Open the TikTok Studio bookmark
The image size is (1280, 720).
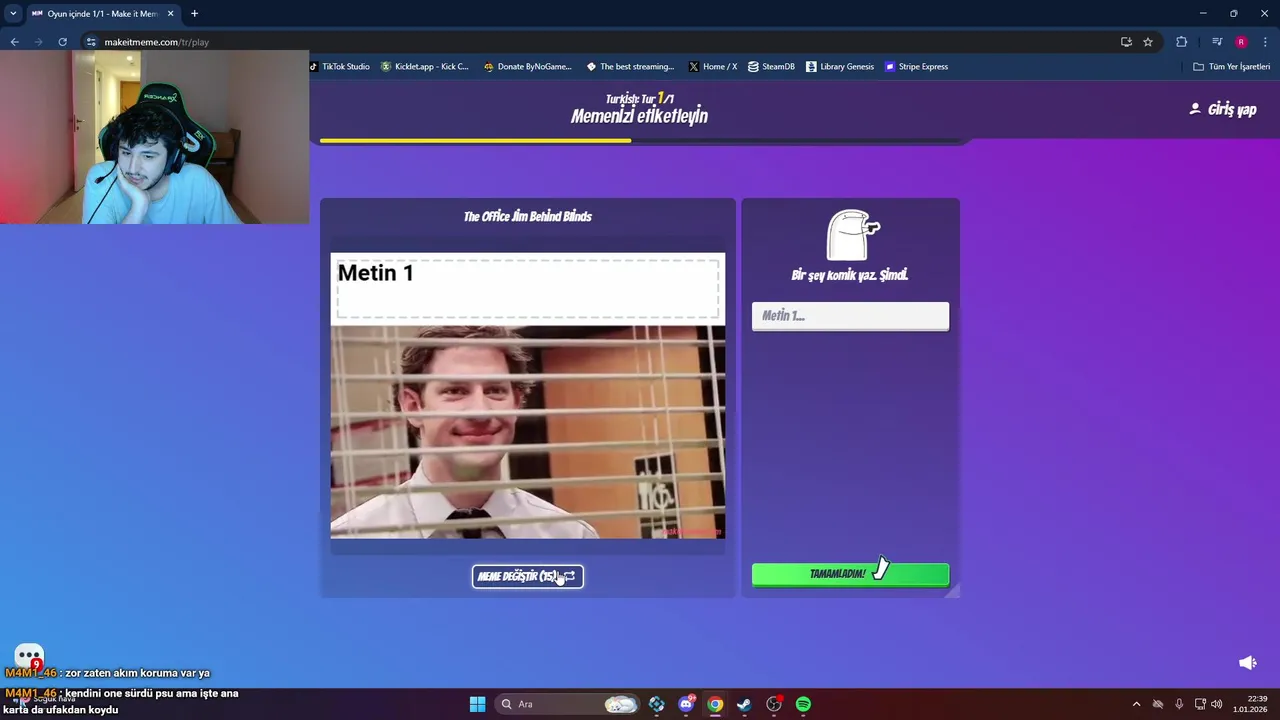pos(339,67)
